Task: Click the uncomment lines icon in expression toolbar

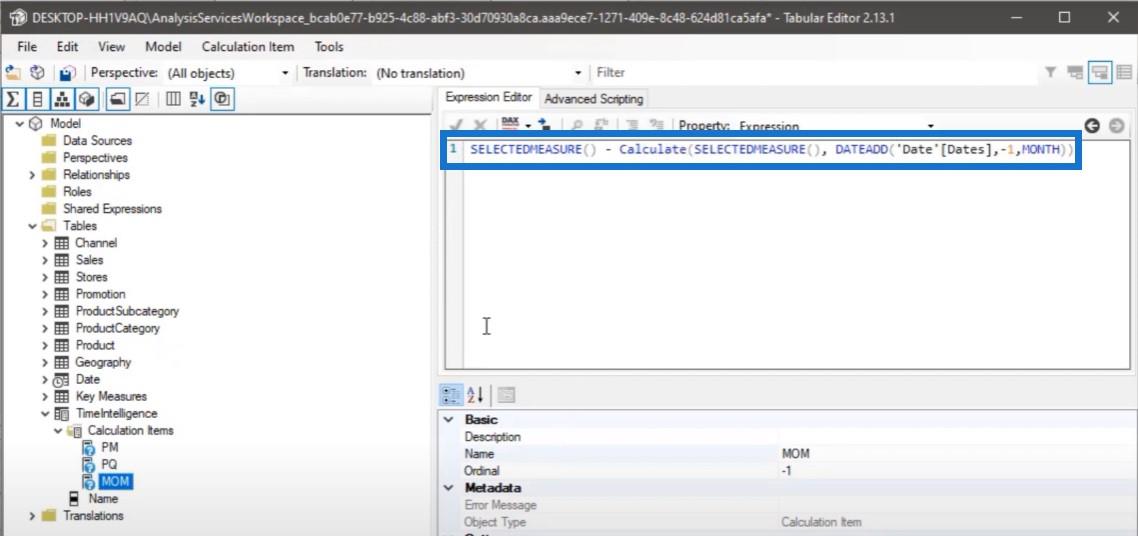Action: [x=657, y=125]
